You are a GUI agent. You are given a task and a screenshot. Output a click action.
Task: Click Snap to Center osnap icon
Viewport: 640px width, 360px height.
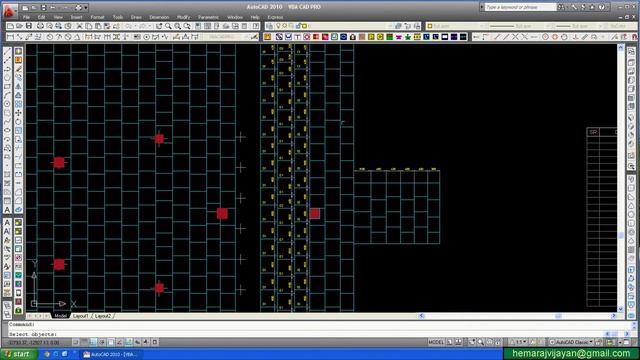(x=545, y=37)
